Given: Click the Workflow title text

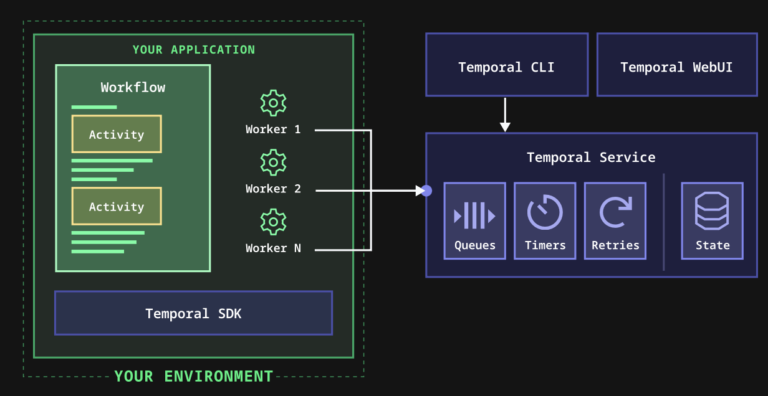Looking at the screenshot, I should 133,88.
